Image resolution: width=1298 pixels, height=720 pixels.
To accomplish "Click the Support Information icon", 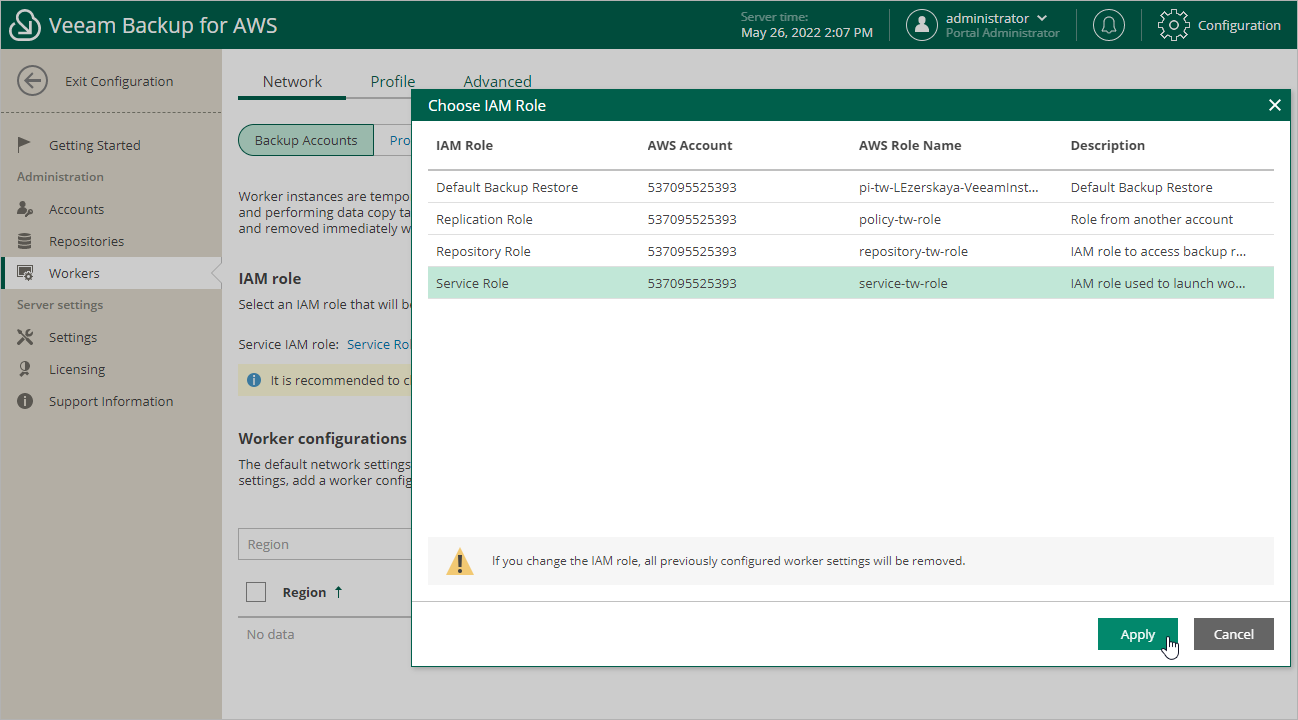I will click(x=26, y=401).
